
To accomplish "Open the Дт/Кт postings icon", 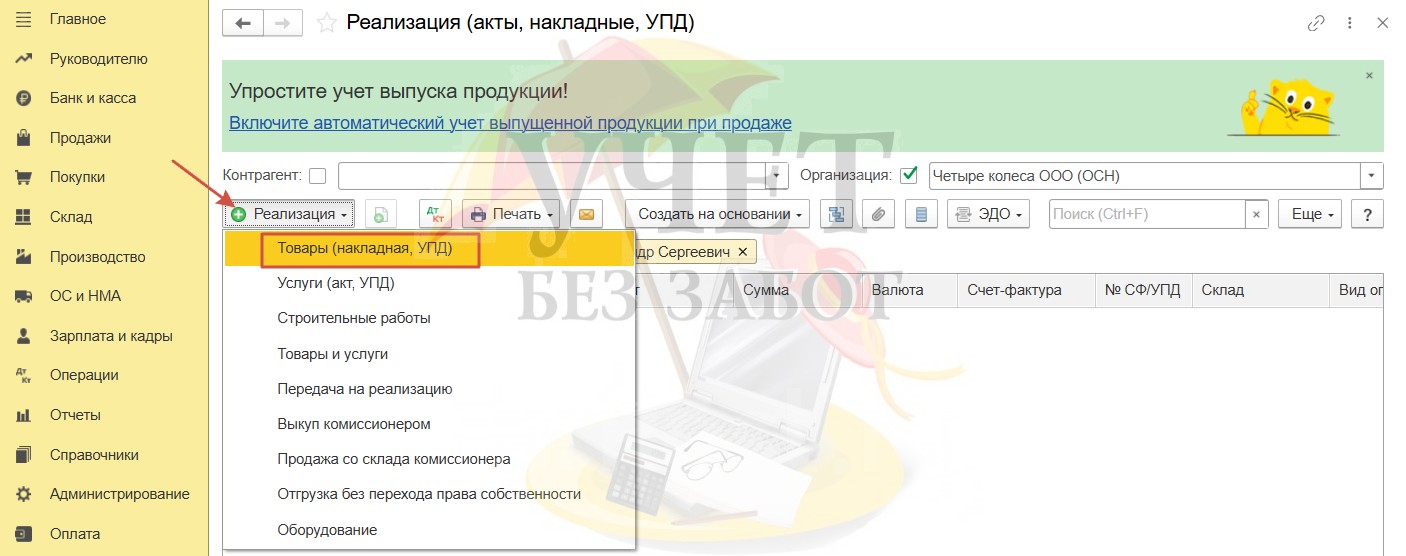I will pos(435,214).
